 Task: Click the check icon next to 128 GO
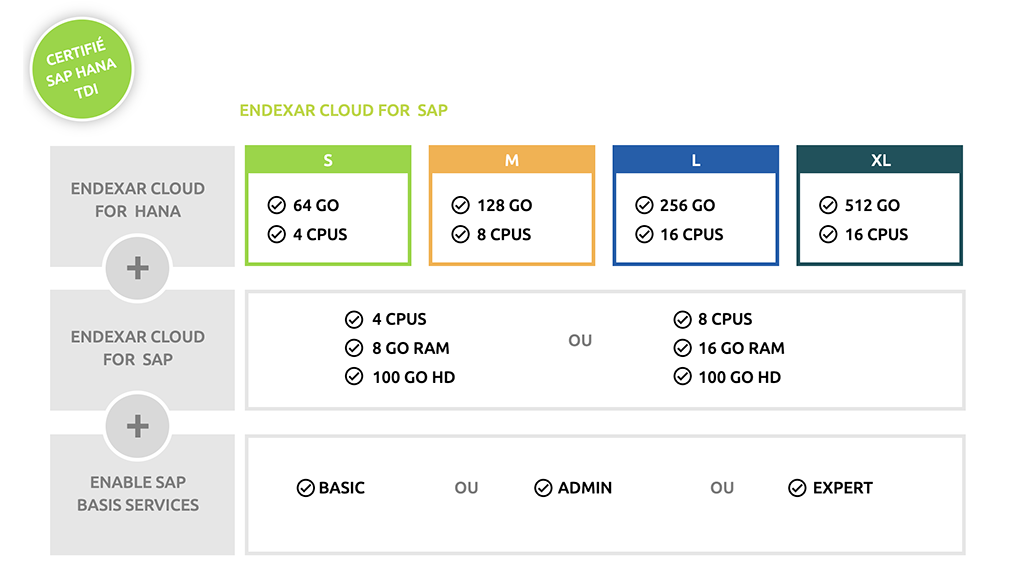[x=460, y=205]
